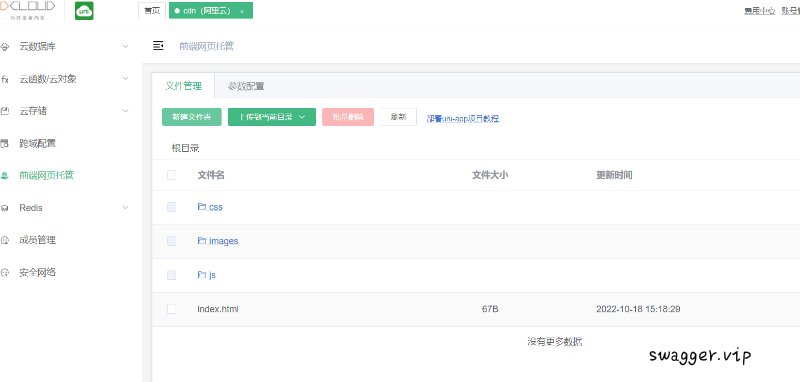This screenshot has width=800, height=382.
Task: Expand the 云数据库 menu chevron
Action: [126, 46]
